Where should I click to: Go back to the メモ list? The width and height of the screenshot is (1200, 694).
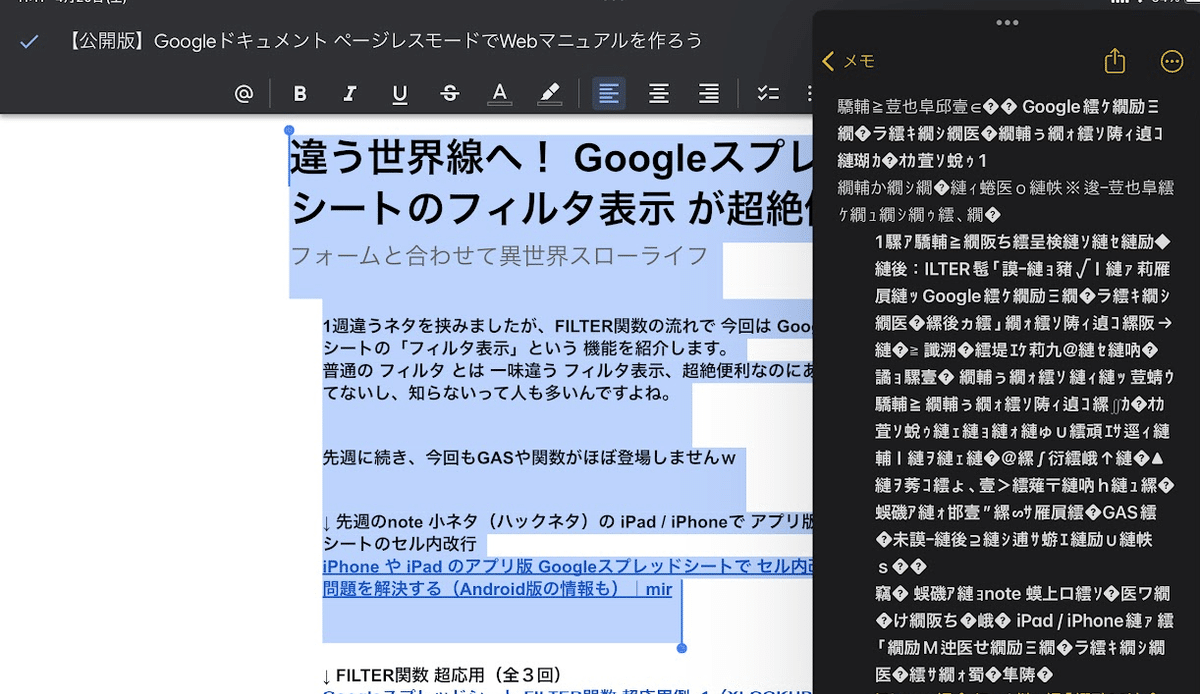[848, 61]
